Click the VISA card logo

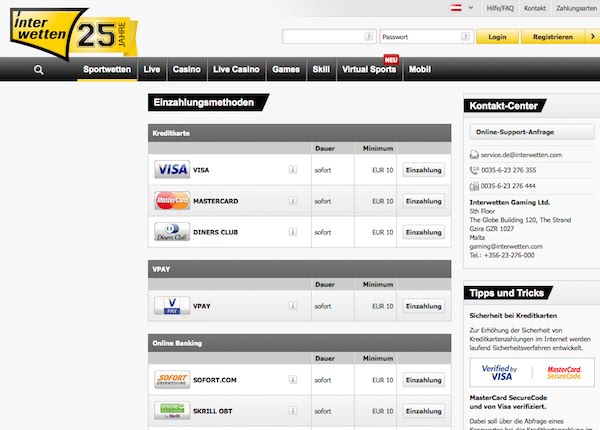point(172,169)
